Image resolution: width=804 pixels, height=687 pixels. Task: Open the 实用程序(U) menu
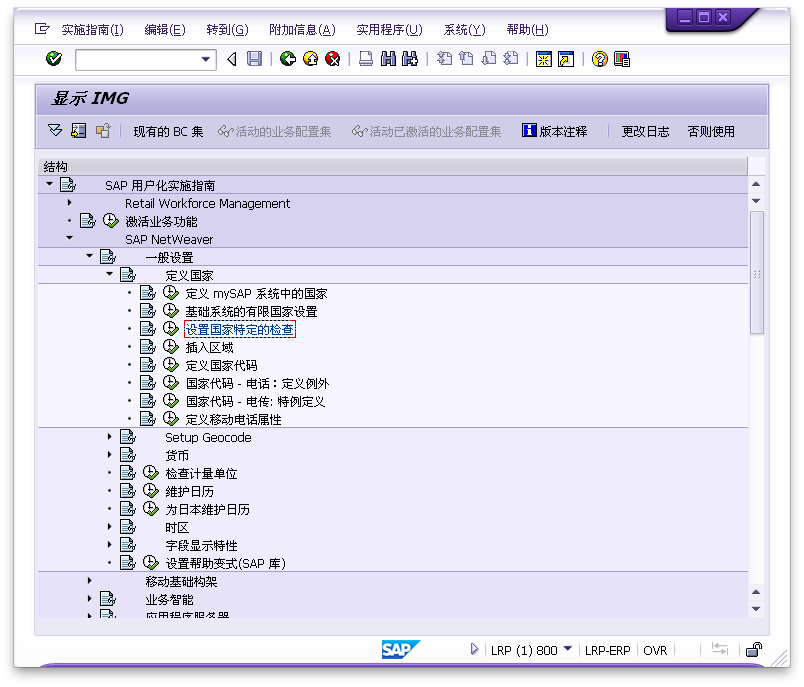(x=389, y=30)
